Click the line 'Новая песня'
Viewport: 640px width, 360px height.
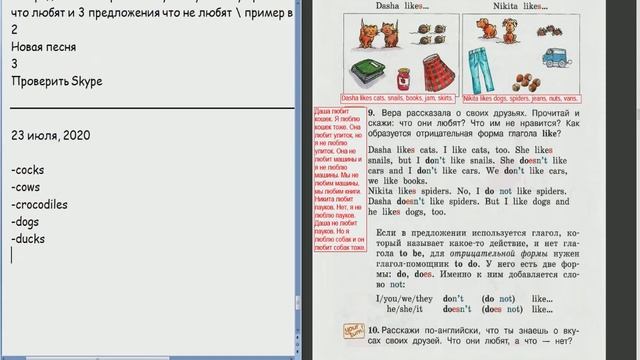click(x=43, y=47)
